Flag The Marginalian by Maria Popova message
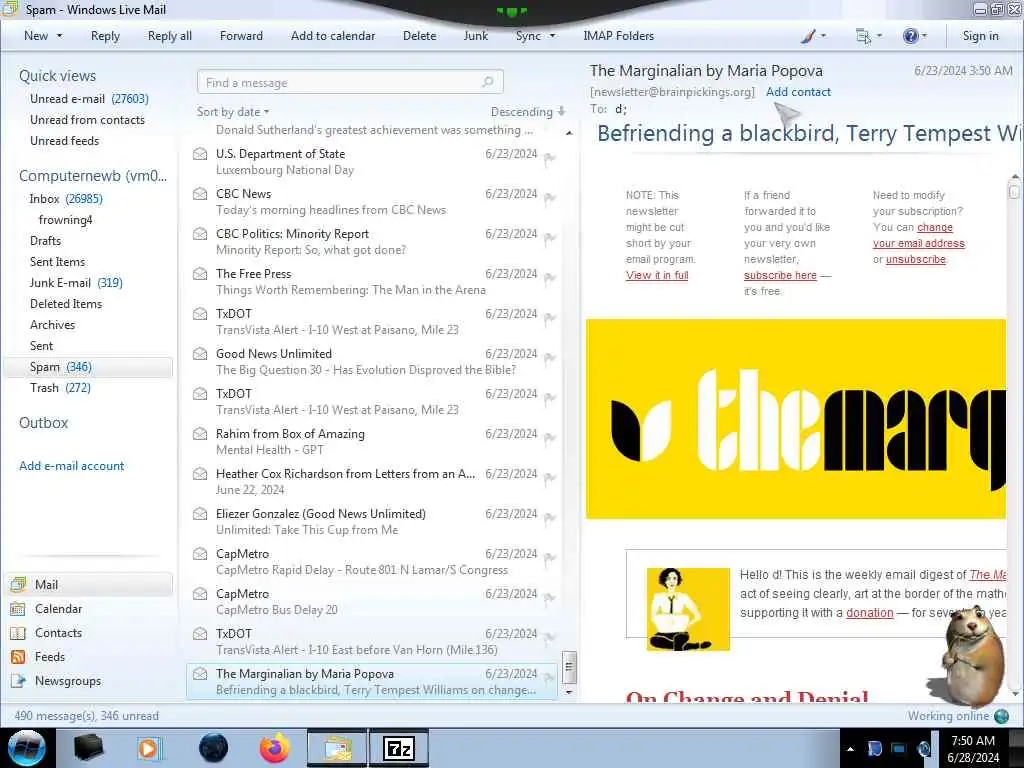The height and width of the screenshot is (768, 1024). pyautogui.click(x=550, y=678)
